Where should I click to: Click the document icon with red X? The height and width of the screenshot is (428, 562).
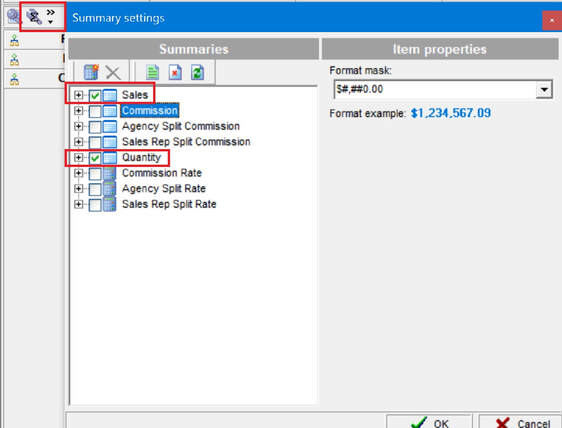point(175,72)
